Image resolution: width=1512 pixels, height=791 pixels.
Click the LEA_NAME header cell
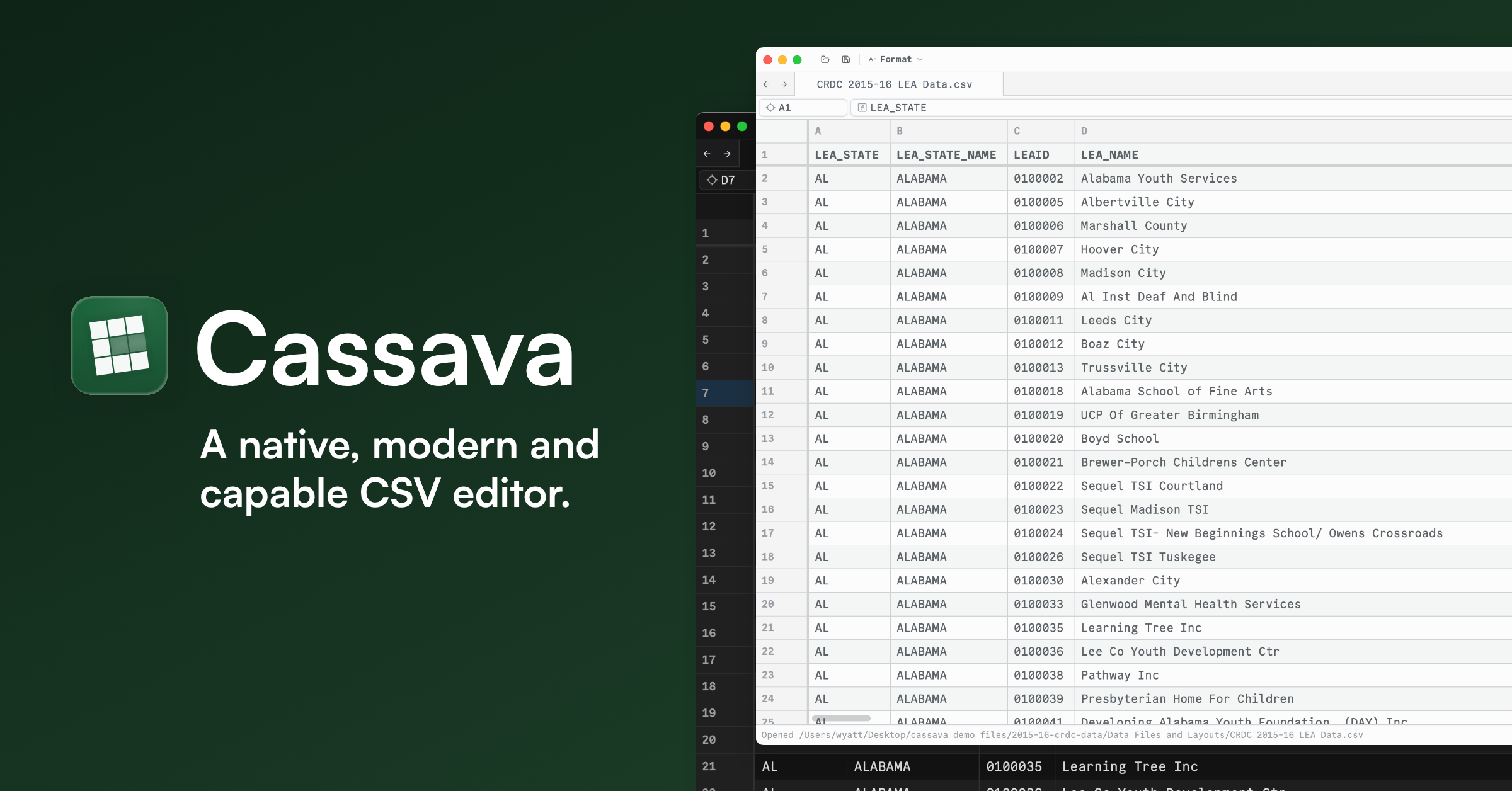(x=1293, y=154)
